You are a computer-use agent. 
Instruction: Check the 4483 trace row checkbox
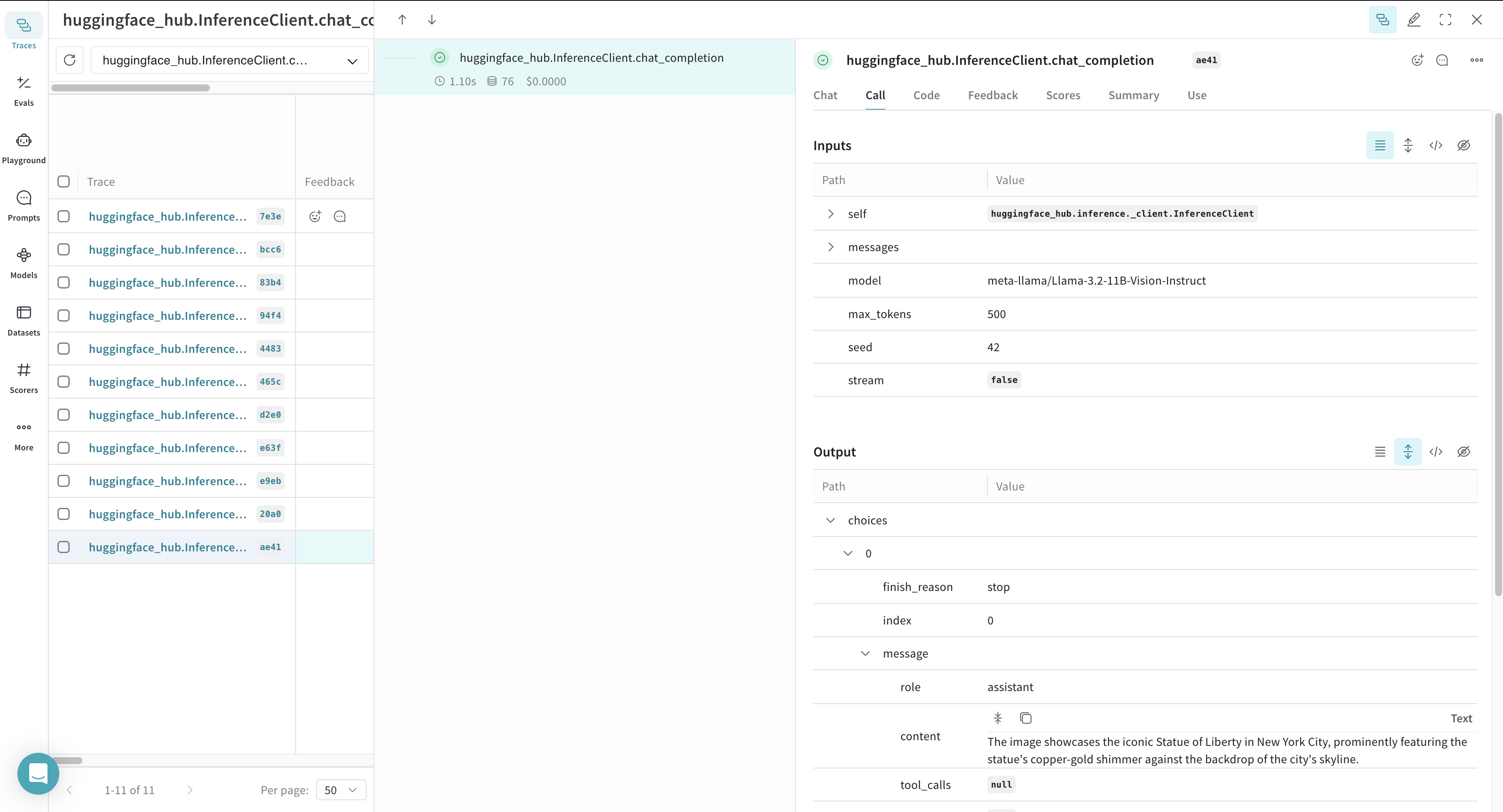[64, 349]
